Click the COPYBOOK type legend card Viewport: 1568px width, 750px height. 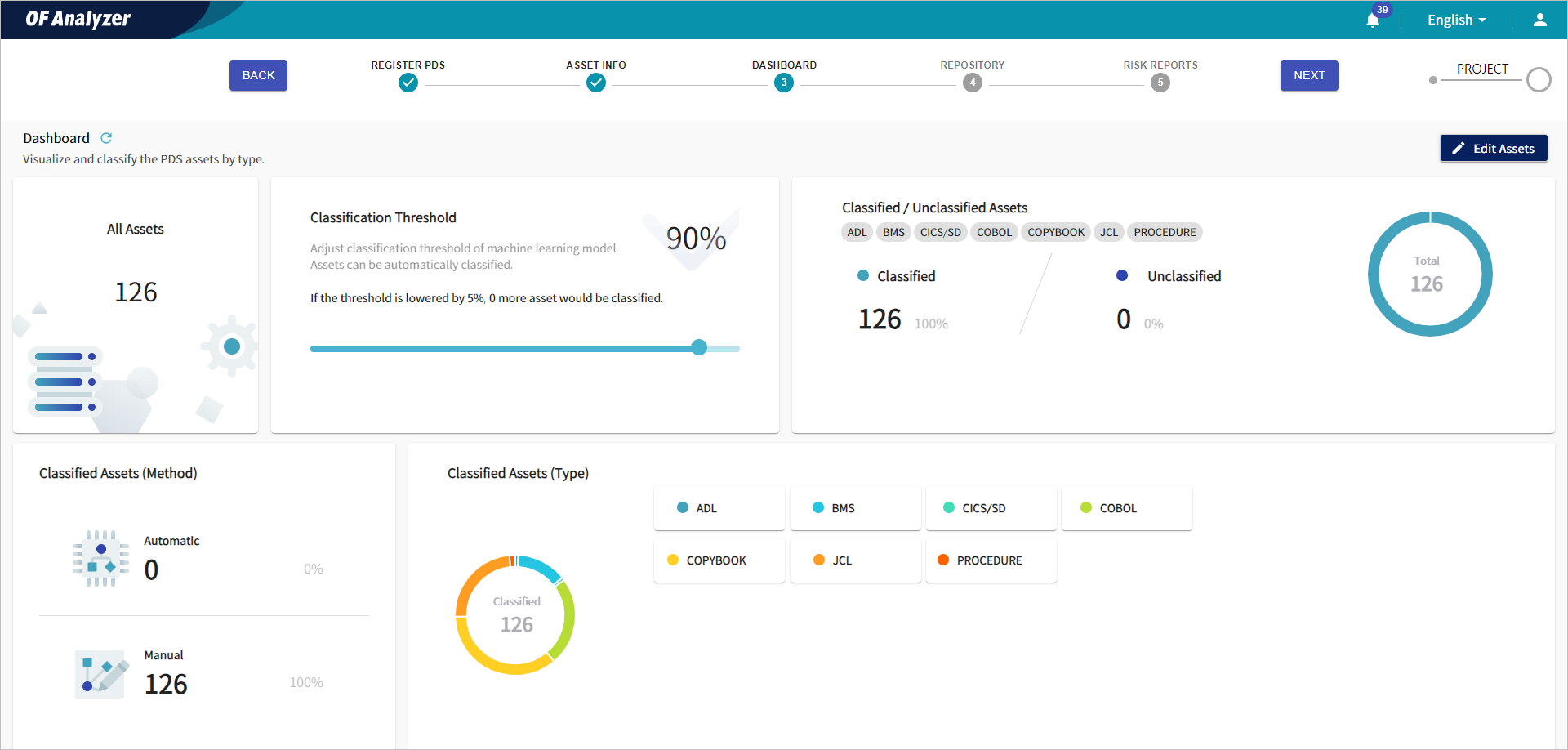tap(719, 560)
